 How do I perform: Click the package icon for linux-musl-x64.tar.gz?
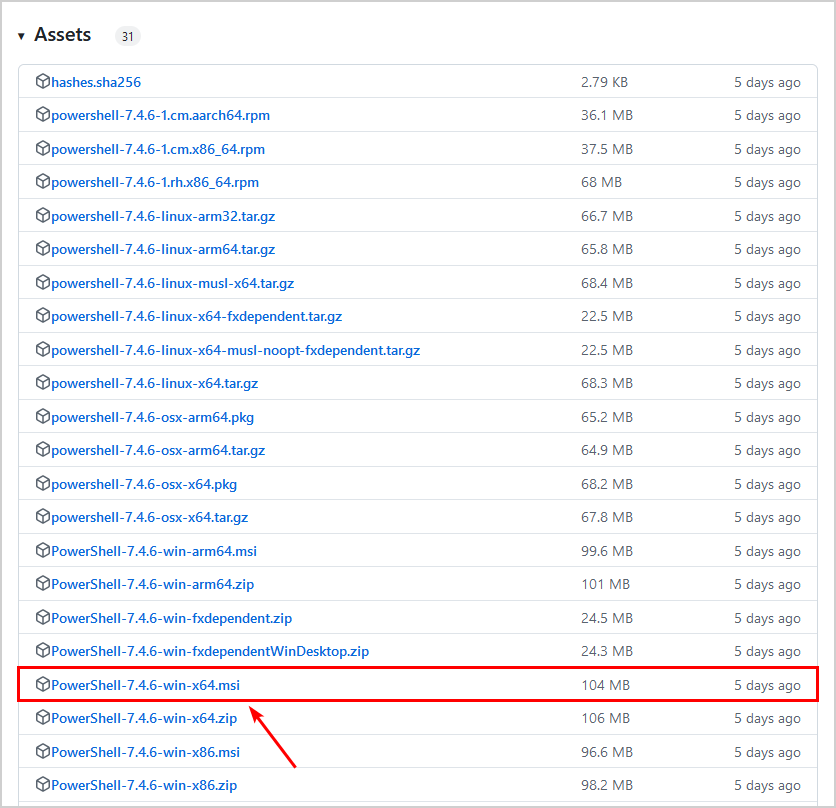[x=43, y=282]
